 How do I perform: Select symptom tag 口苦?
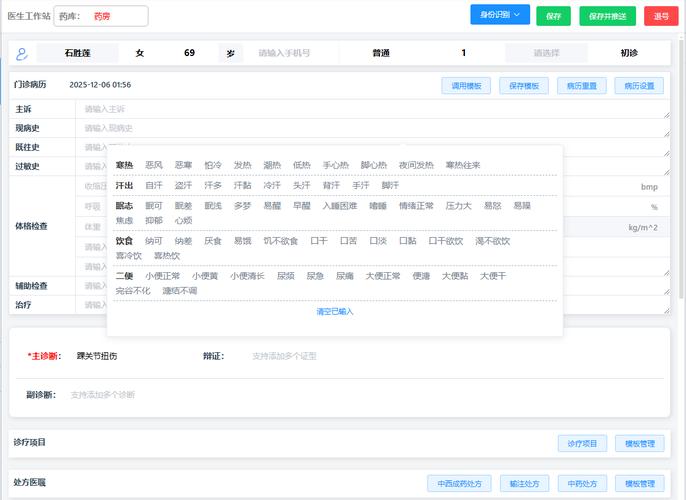348,241
